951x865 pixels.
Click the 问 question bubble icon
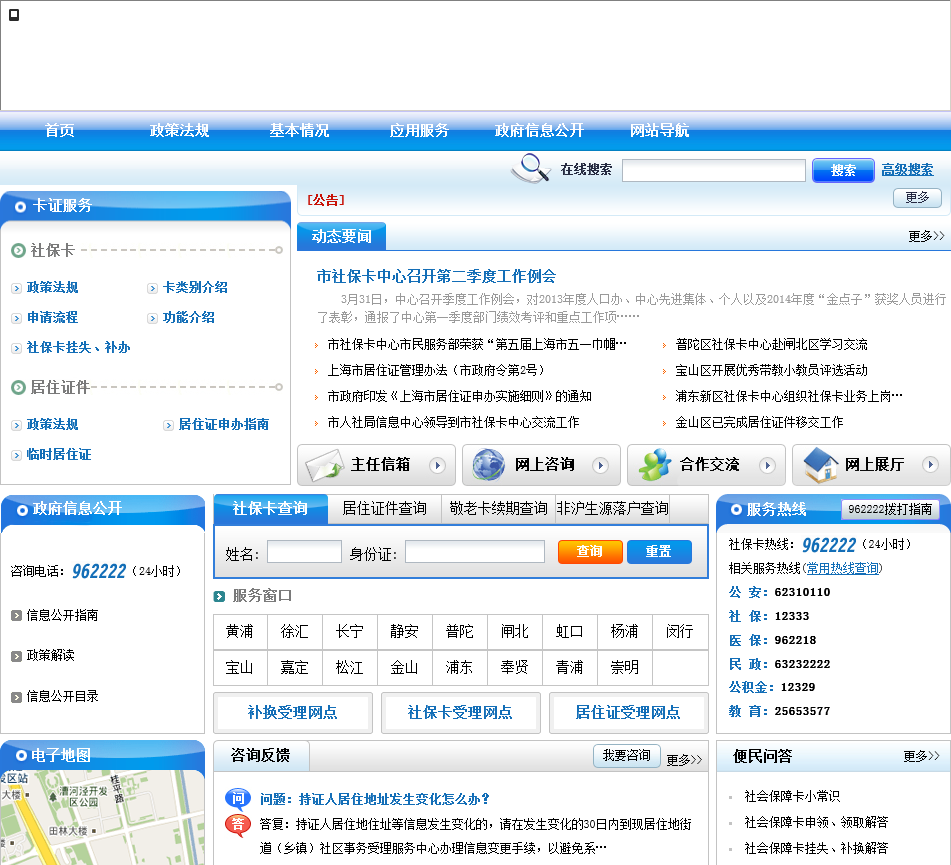[x=237, y=798]
